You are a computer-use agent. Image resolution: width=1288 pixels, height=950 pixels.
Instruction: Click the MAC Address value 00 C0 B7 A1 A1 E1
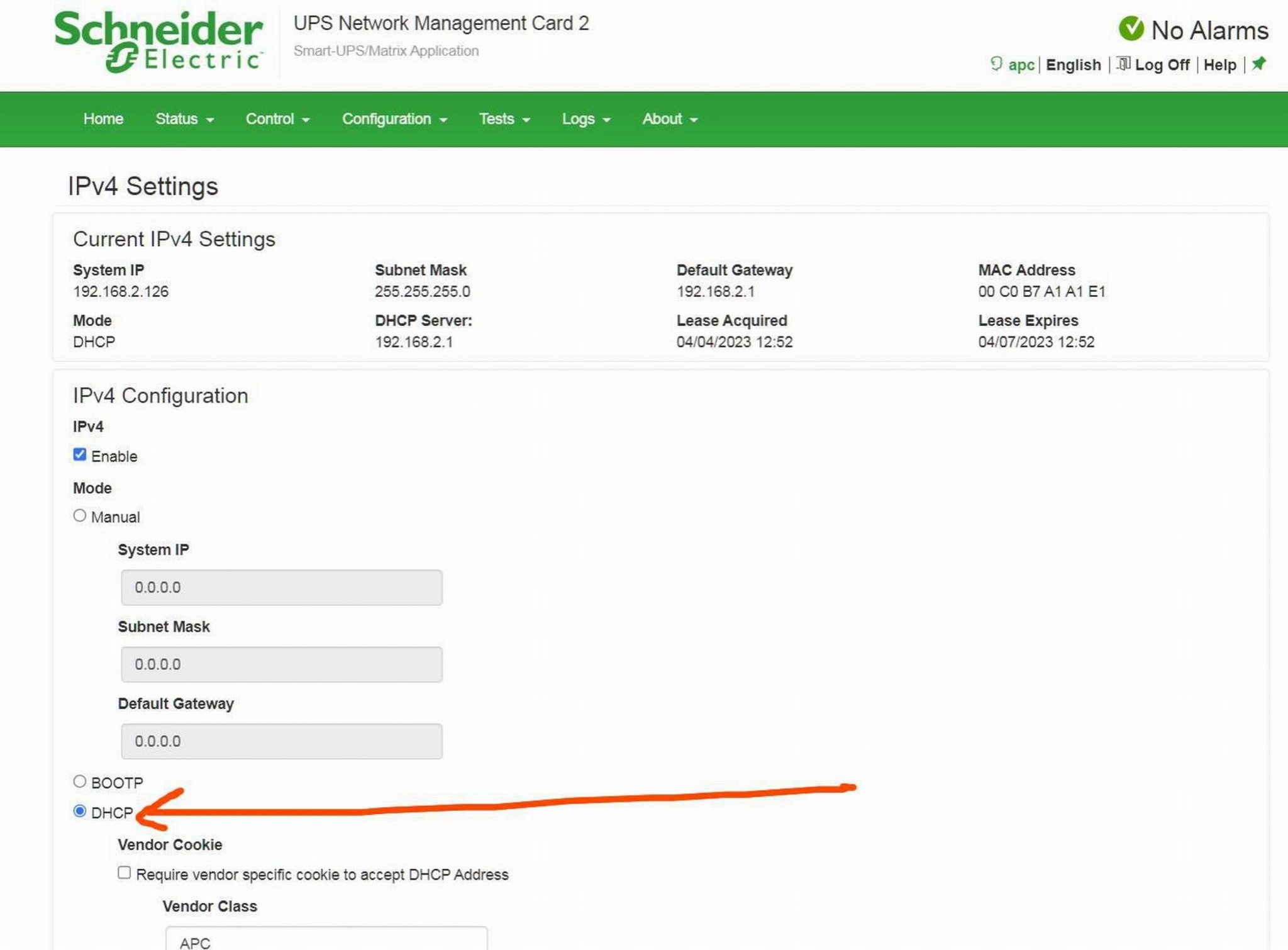click(x=1041, y=291)
